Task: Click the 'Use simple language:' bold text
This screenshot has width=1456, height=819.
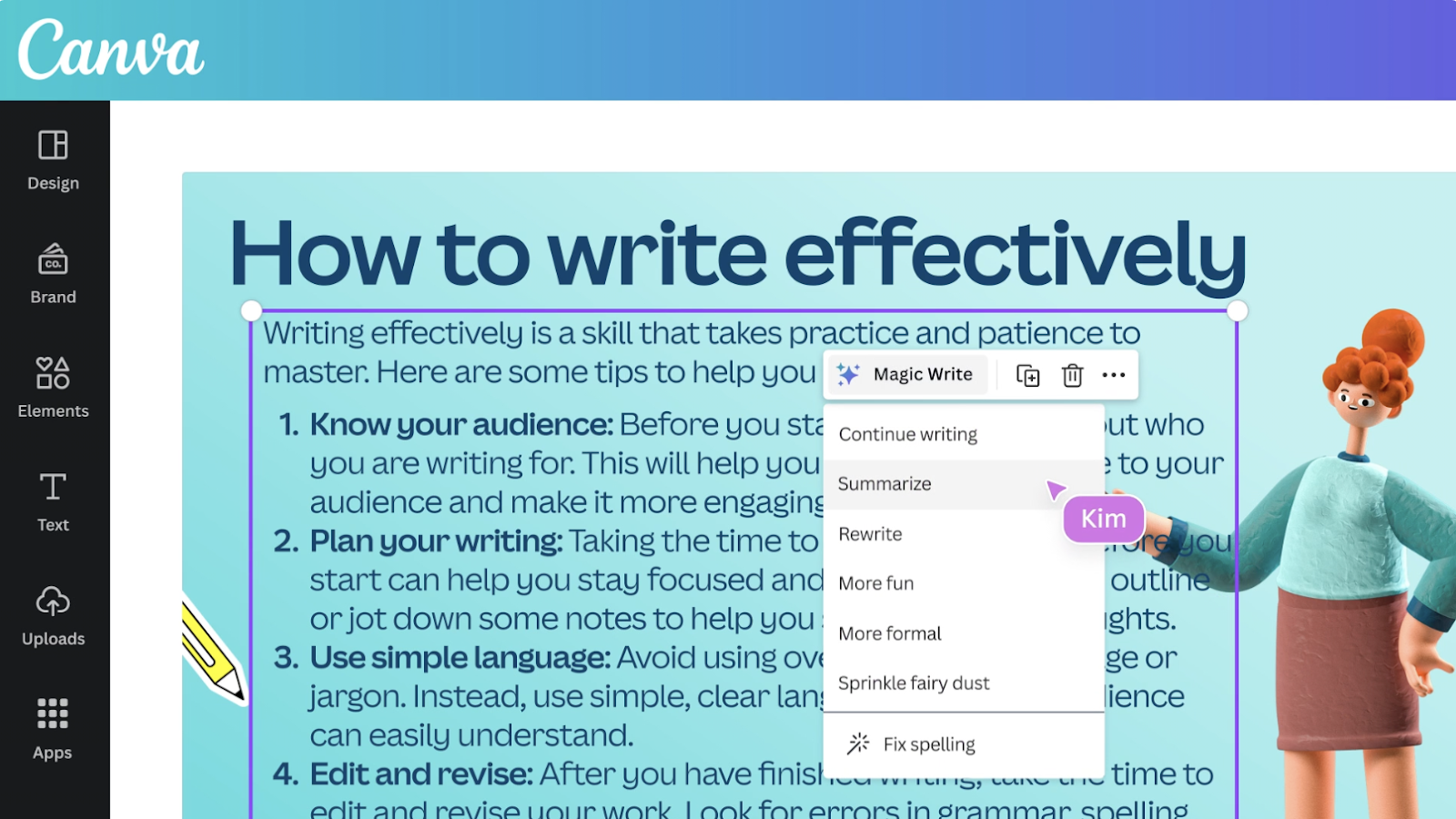Action: click(x=460, y=658)
